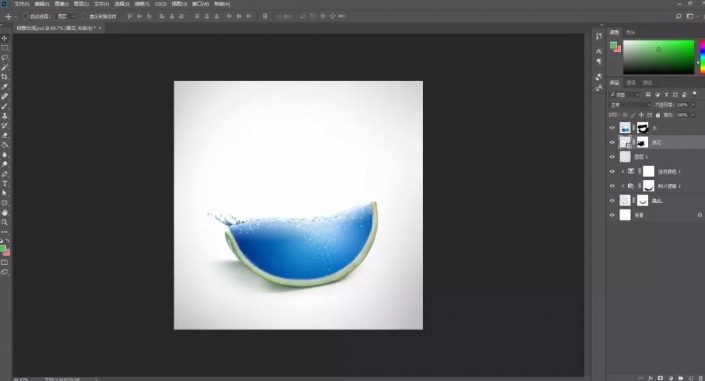Screen dimensions: 705x381
Task: Click the green foreground color swatch in the Color panel
Action: [x=613, y=45]
